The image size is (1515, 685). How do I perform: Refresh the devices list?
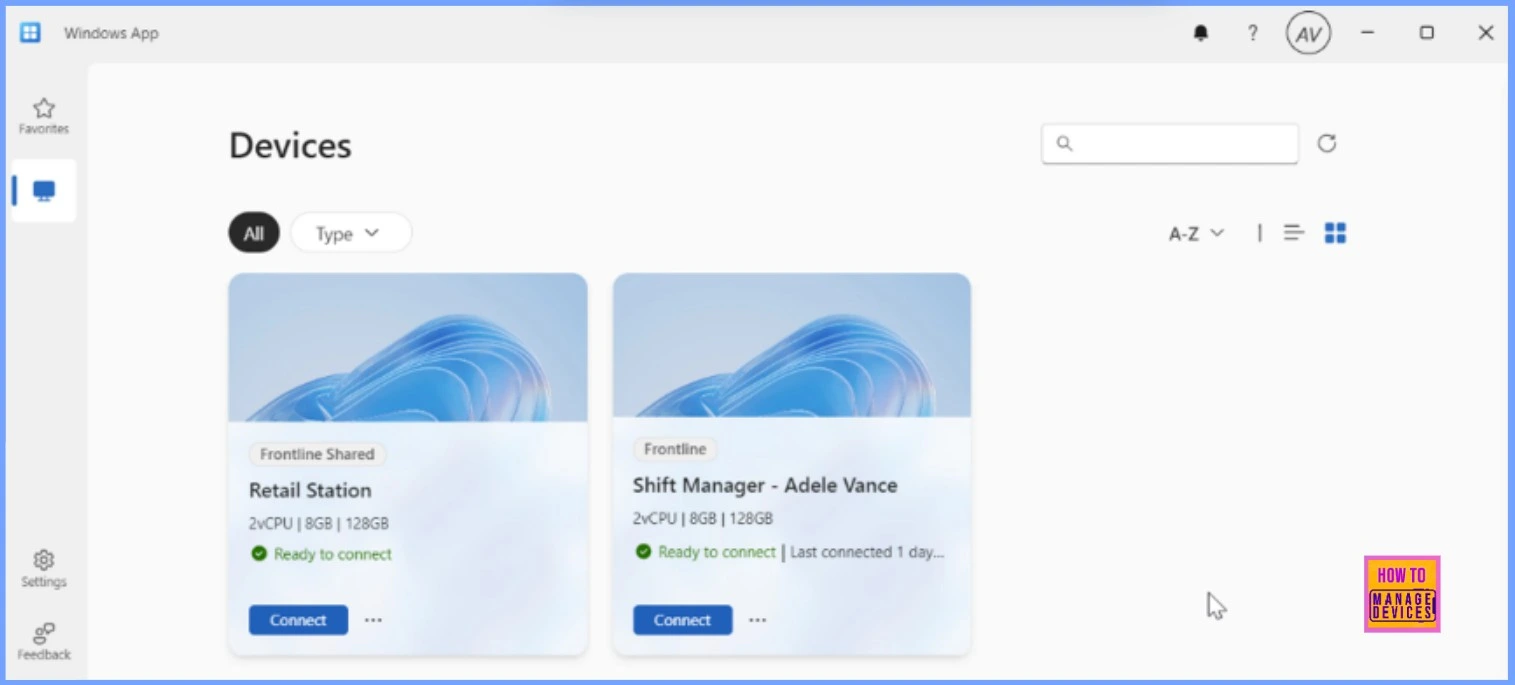point(1327,143)
